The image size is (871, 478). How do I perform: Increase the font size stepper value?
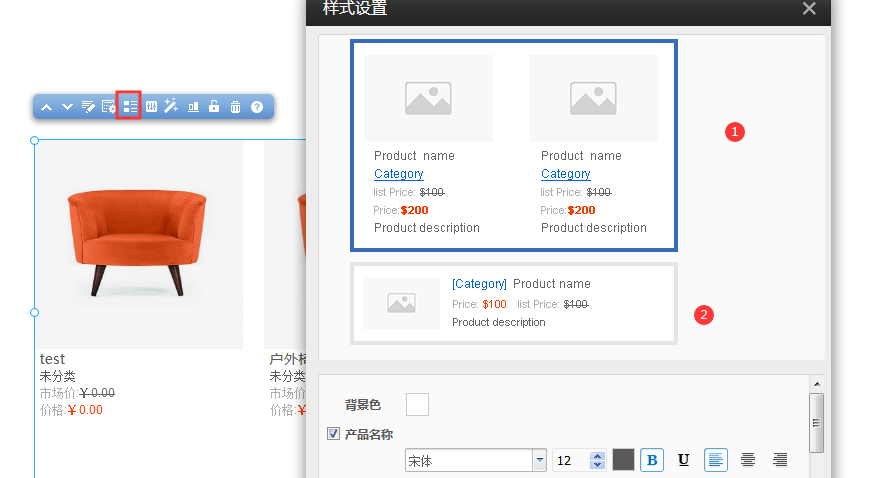(598, 456)
